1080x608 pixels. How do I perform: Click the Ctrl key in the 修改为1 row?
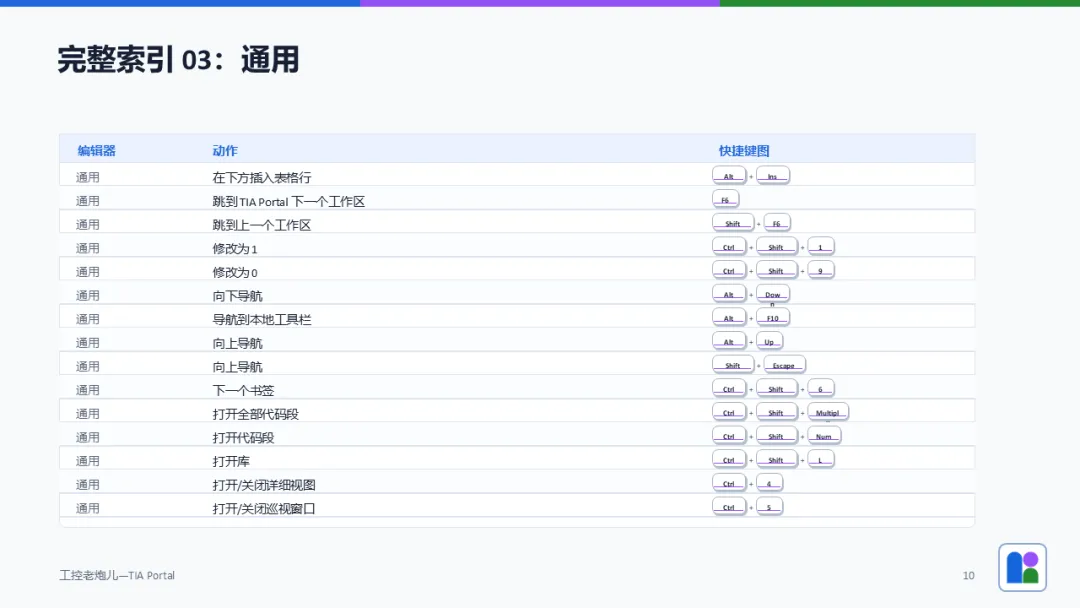729,247
